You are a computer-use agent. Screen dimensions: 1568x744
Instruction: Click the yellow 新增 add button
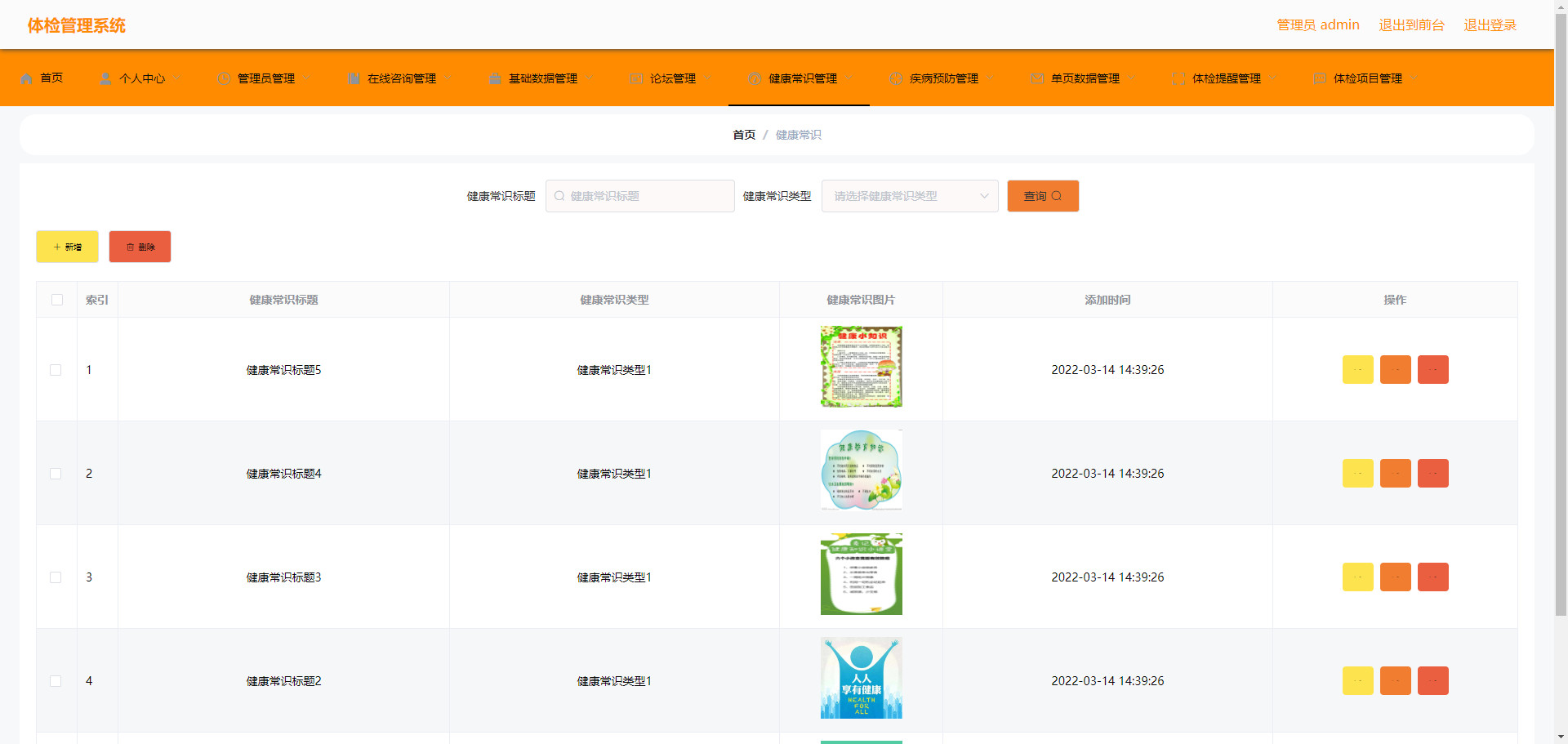(67, 247)
